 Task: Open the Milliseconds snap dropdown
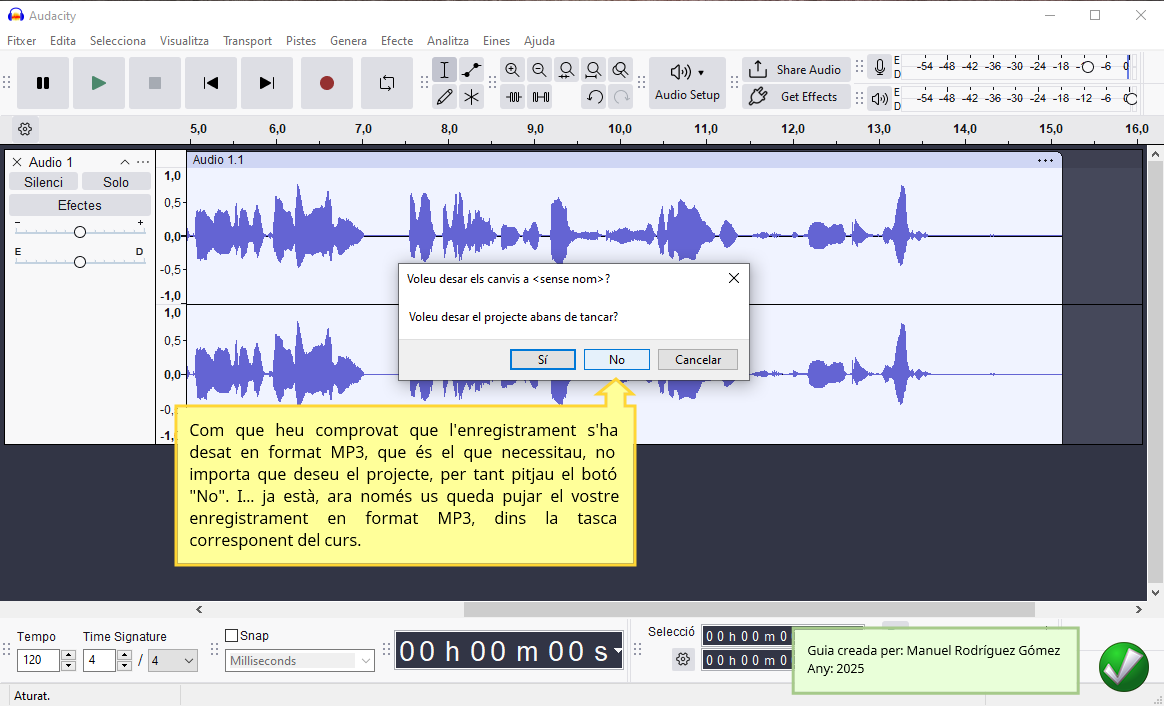pyautogui.click(x=300, y=660)
